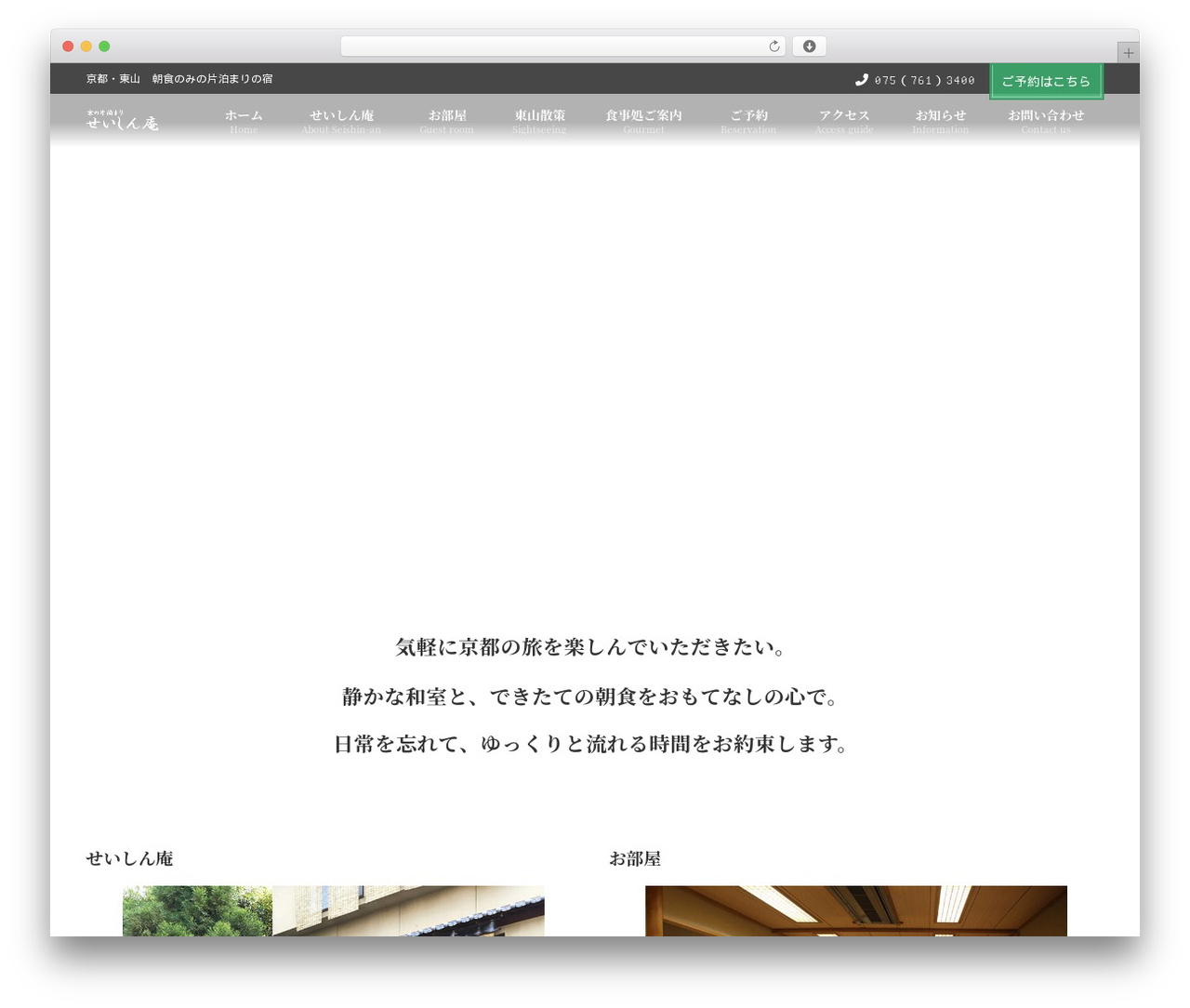
Task: Click the せいしん庵 site logo
Action: tap(123, 120)
